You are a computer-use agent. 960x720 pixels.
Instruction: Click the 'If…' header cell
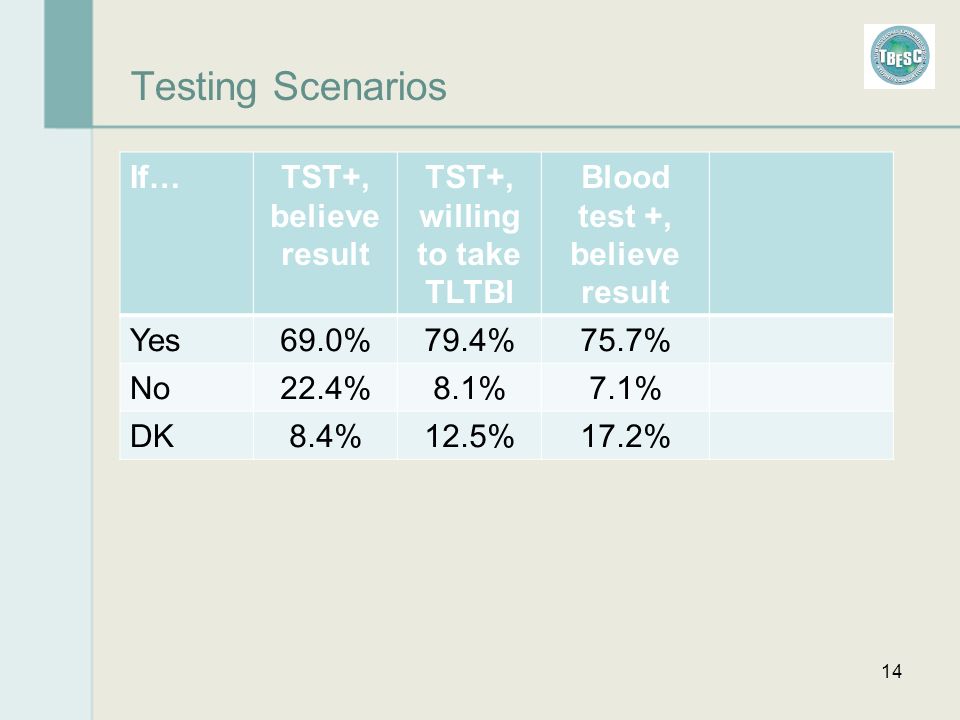click(x=187, y=233)
